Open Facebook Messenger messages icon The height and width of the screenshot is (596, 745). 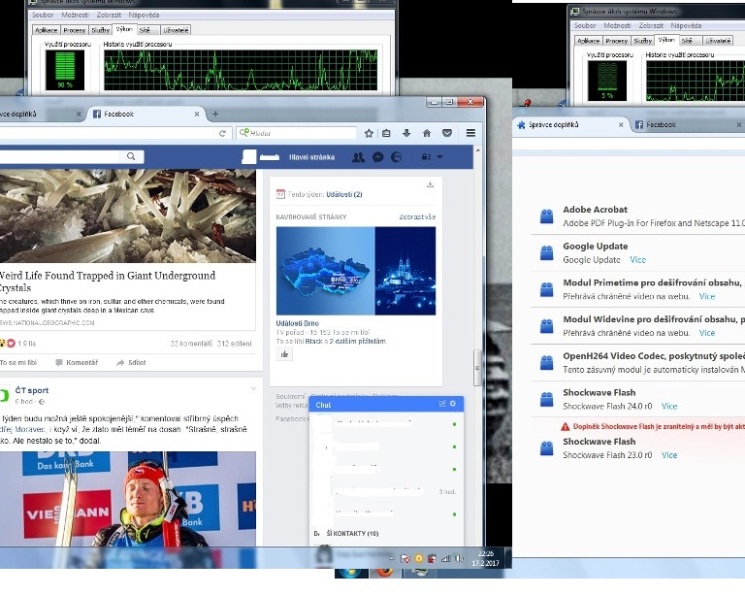(378, 157)
